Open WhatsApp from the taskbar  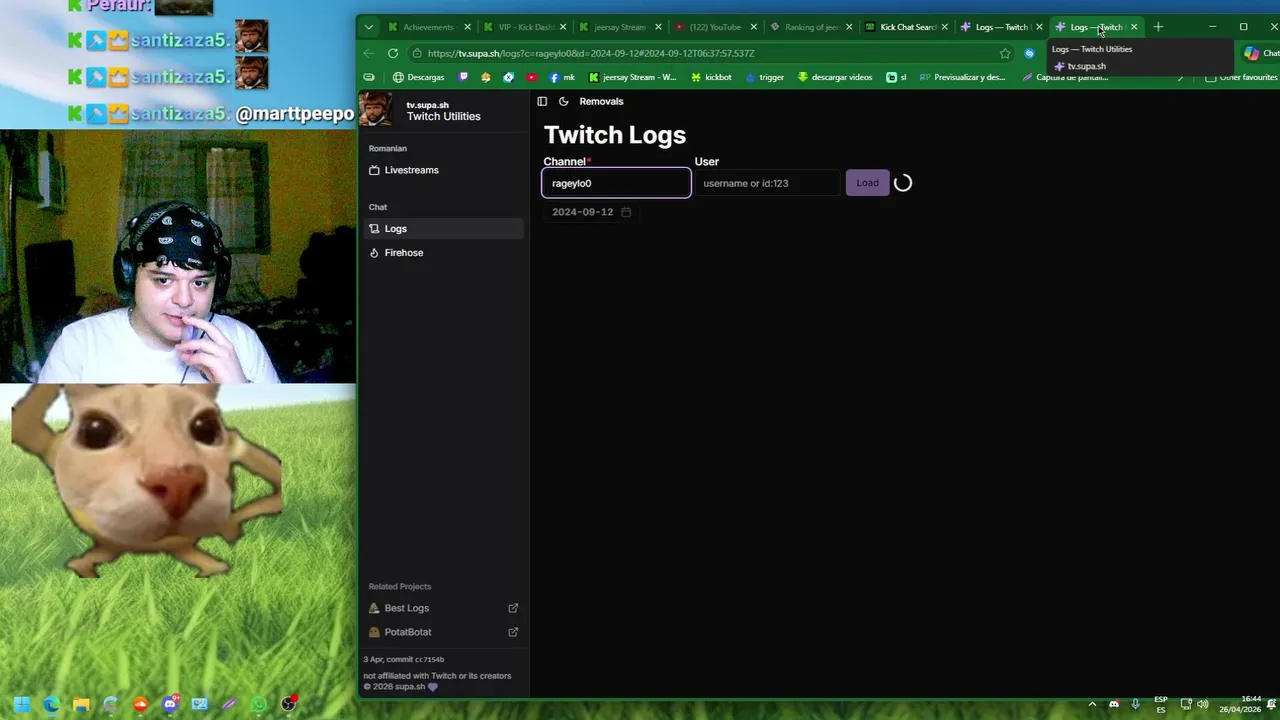259,704
